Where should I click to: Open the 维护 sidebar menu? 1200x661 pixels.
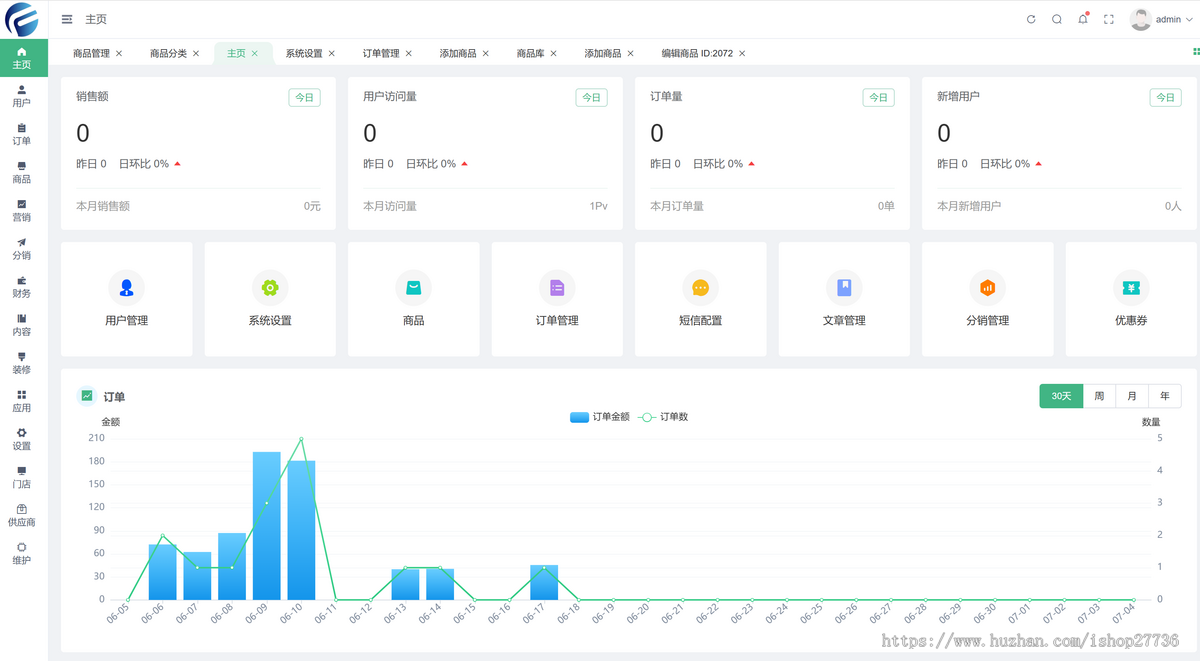22,553
